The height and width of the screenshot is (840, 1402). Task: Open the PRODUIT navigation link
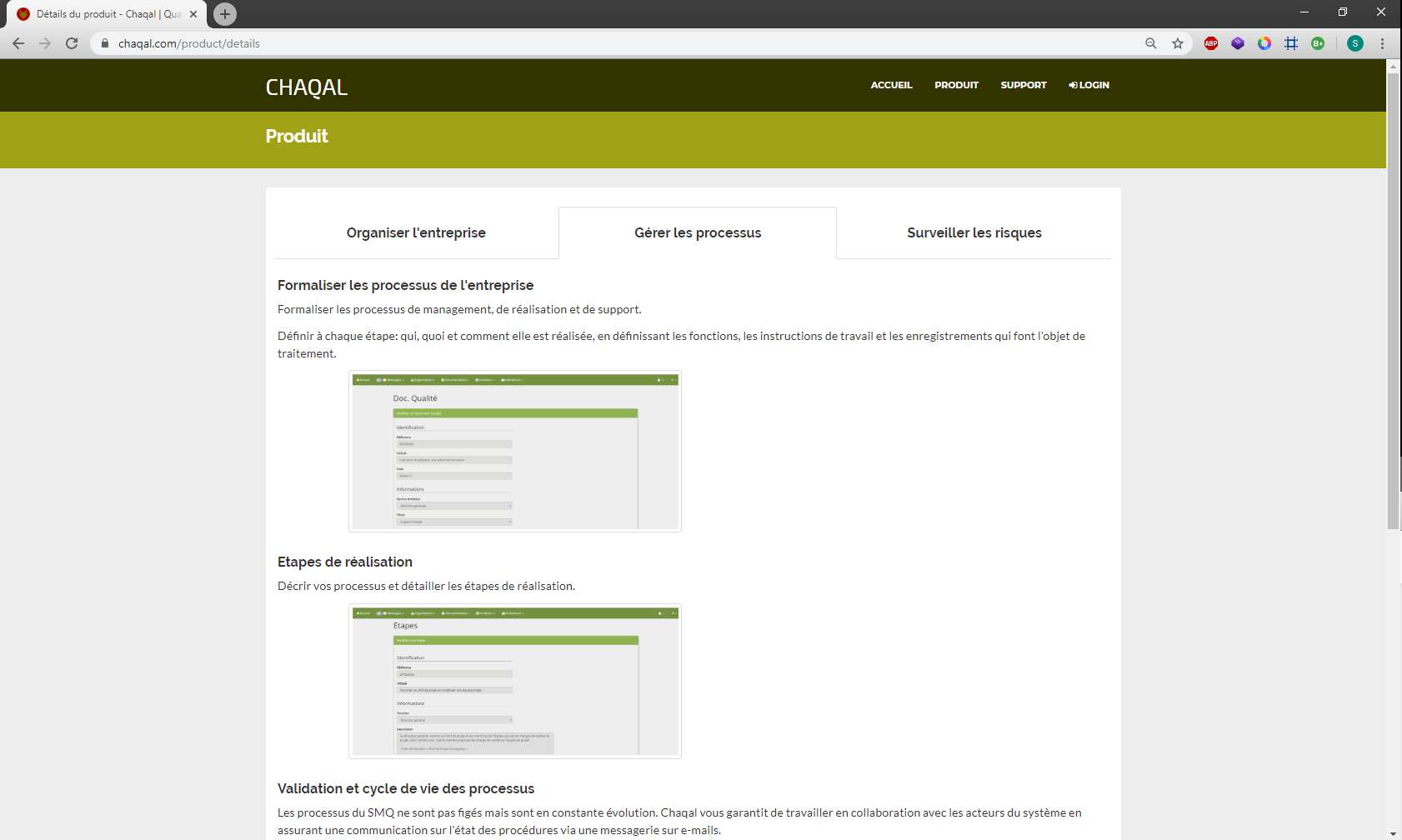click(956, 85)
